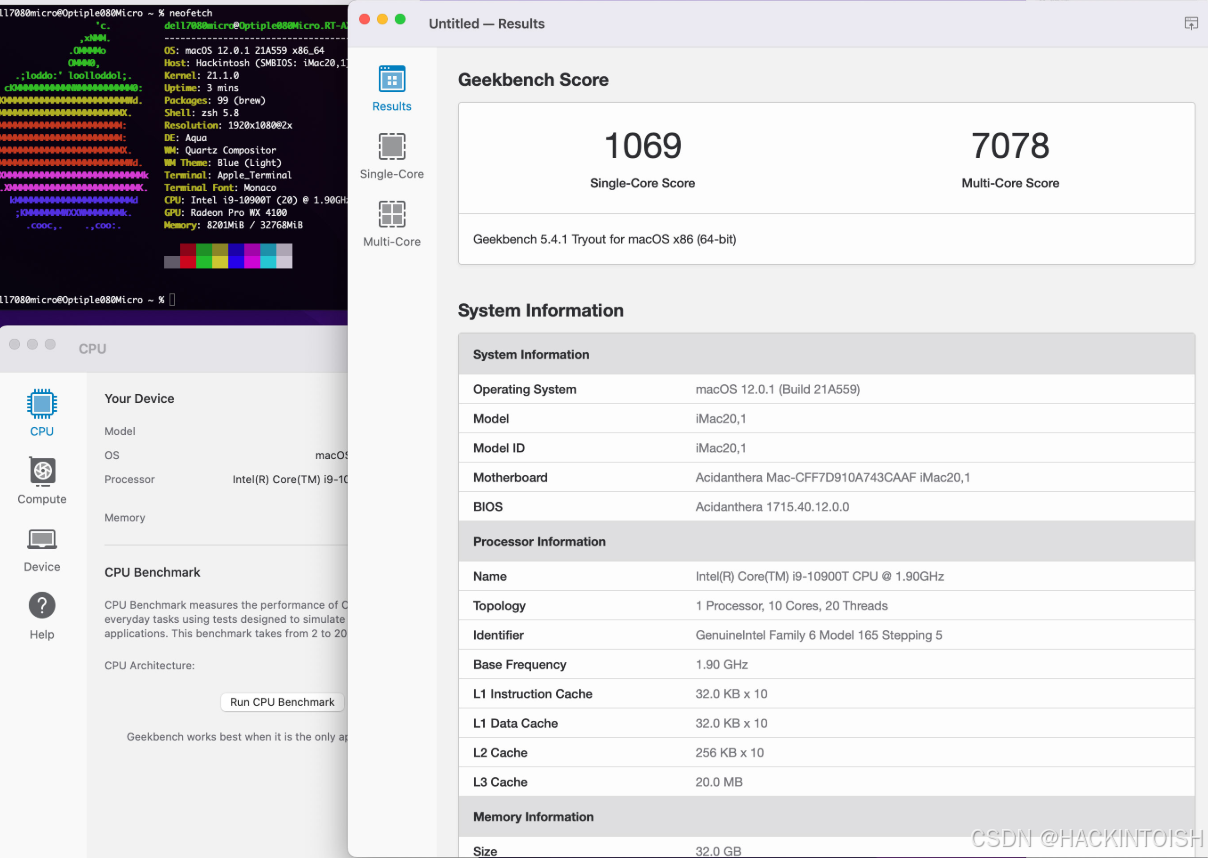This screenshot has height=858, width=1208.
Task: Select the Topology value 10 Cores, 20 Threads
Action: (791, 606)
